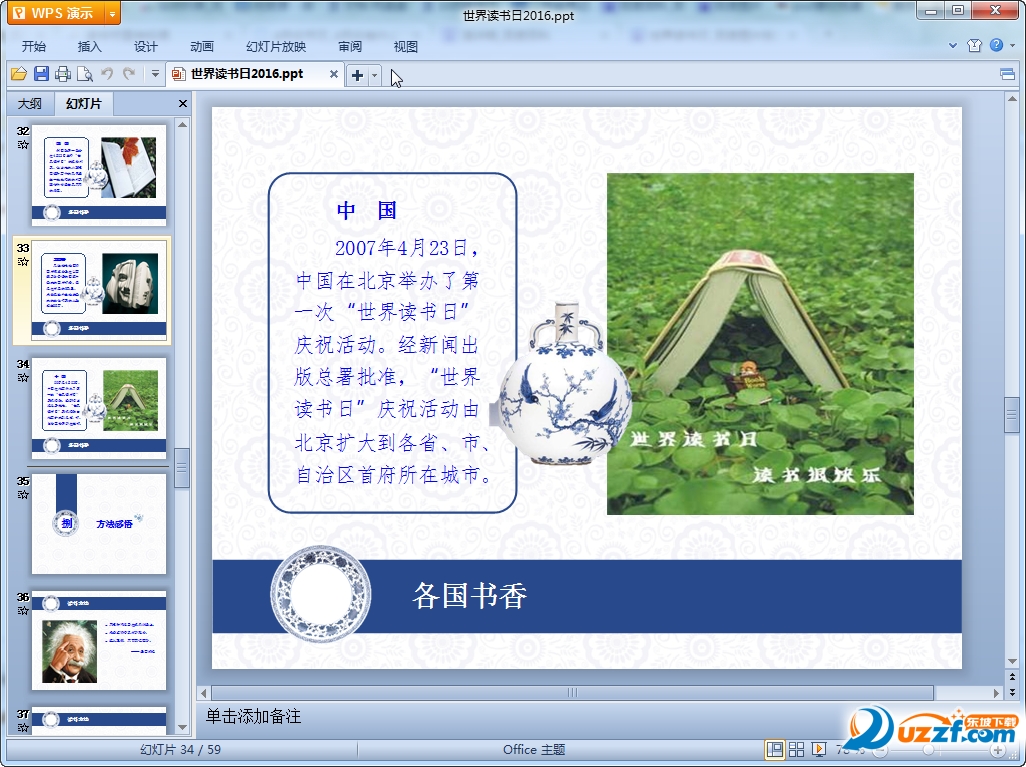Click the animation star icon under slide 33
The image size is (1026, 767).
(23, 261)
